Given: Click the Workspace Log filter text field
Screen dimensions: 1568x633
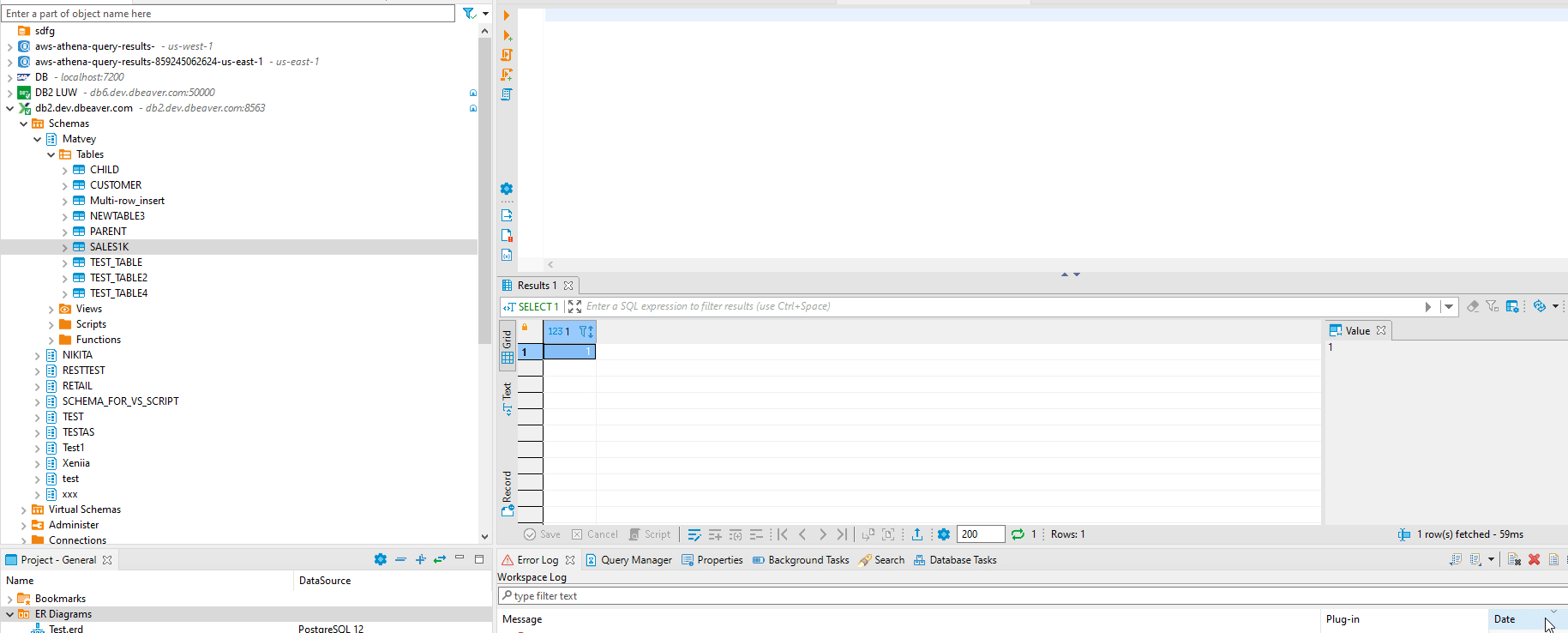Looking at the screenshot, I should click(x=1033, y=596).
